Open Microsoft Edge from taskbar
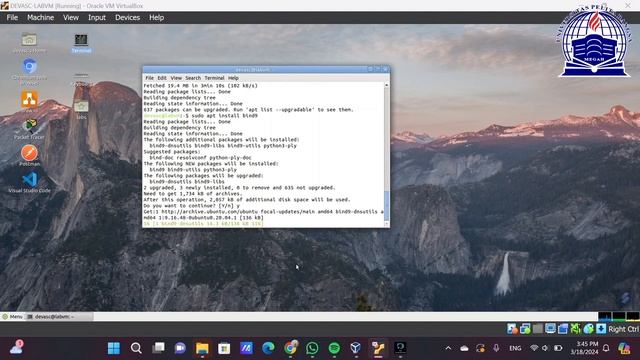 (268, 348)
